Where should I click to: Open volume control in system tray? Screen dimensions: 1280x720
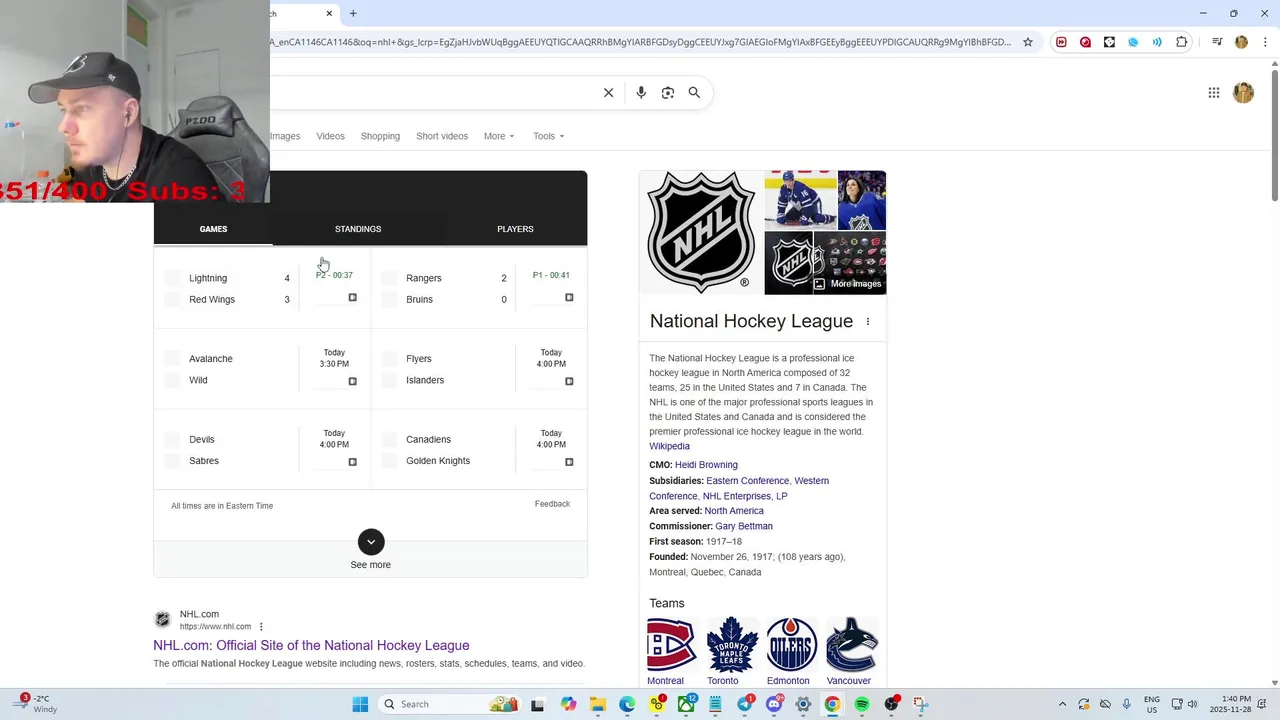[1193, 704]
